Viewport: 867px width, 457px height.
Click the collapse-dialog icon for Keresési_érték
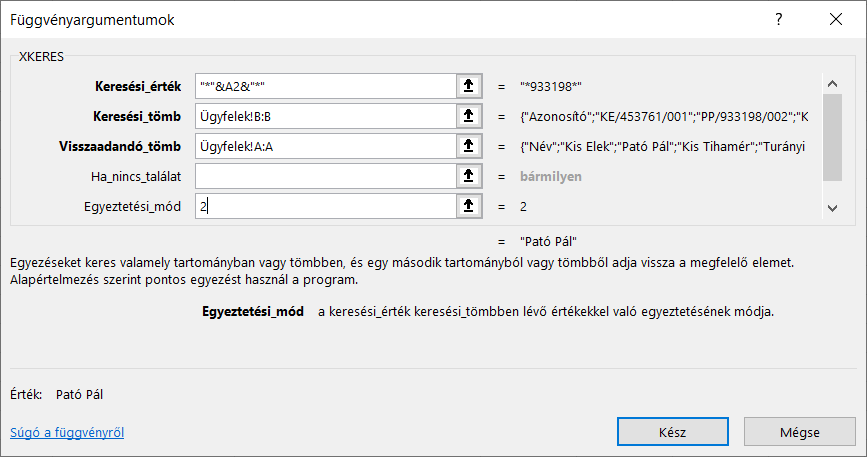tap(467, 87)
